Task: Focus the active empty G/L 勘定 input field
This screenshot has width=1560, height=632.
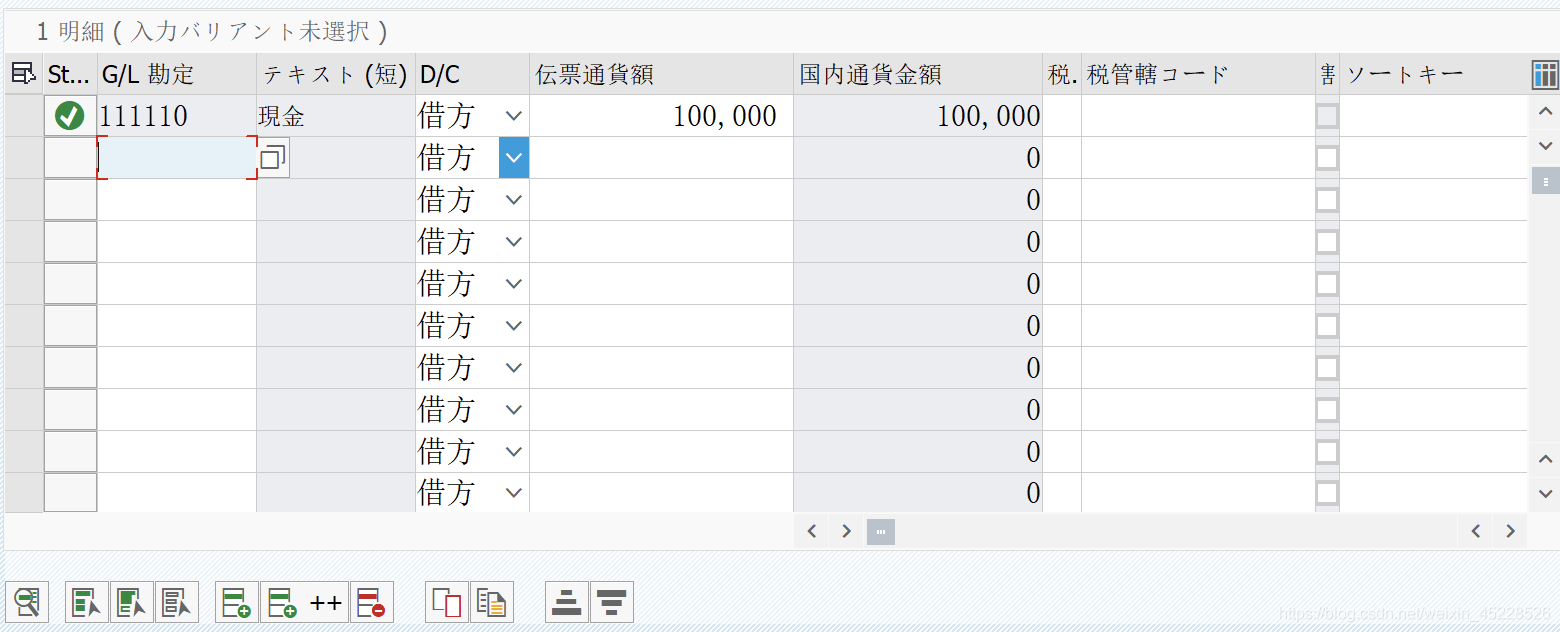Action: [x=177, y=158]
